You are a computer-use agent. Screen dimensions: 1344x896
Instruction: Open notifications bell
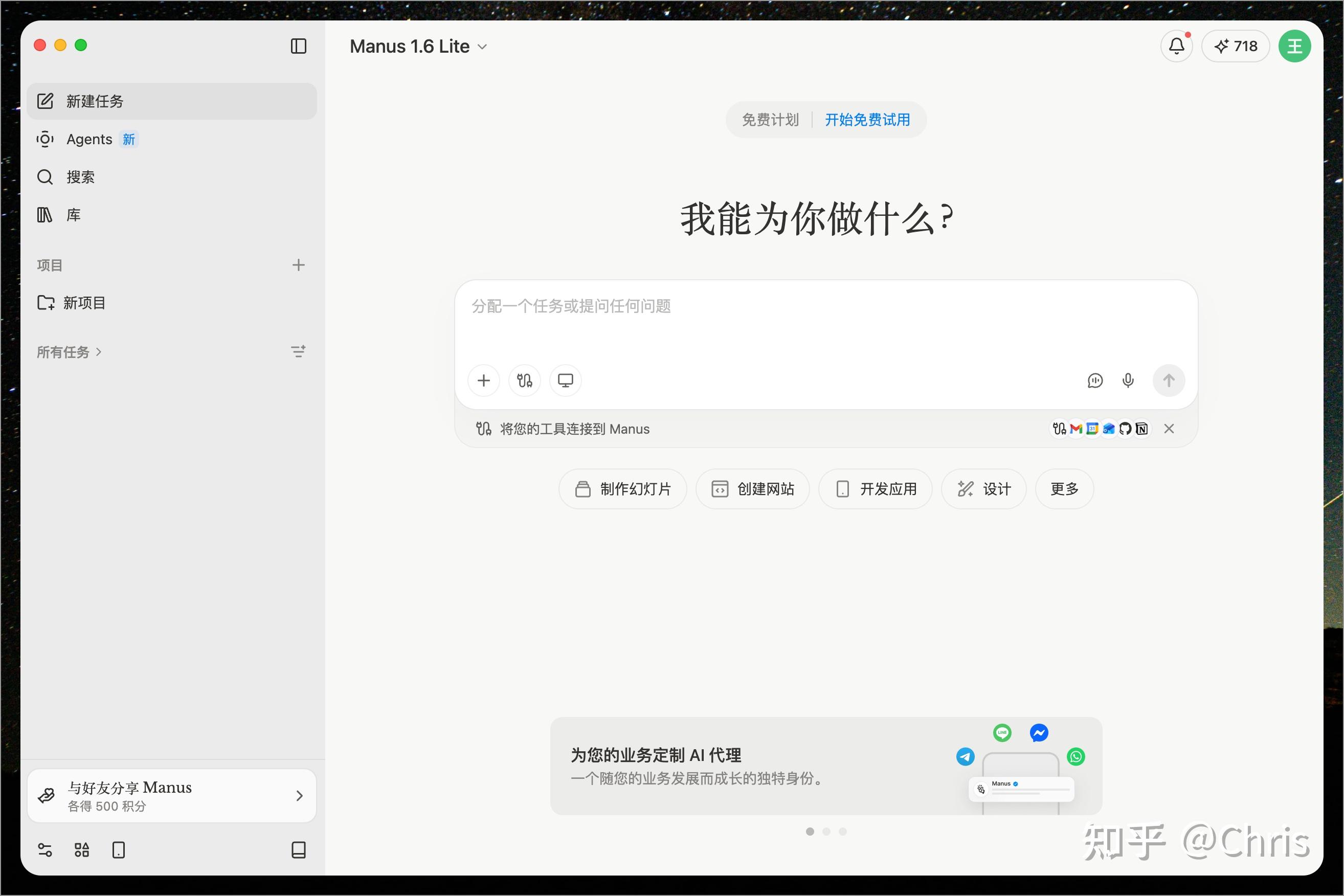coord(1177,47)
